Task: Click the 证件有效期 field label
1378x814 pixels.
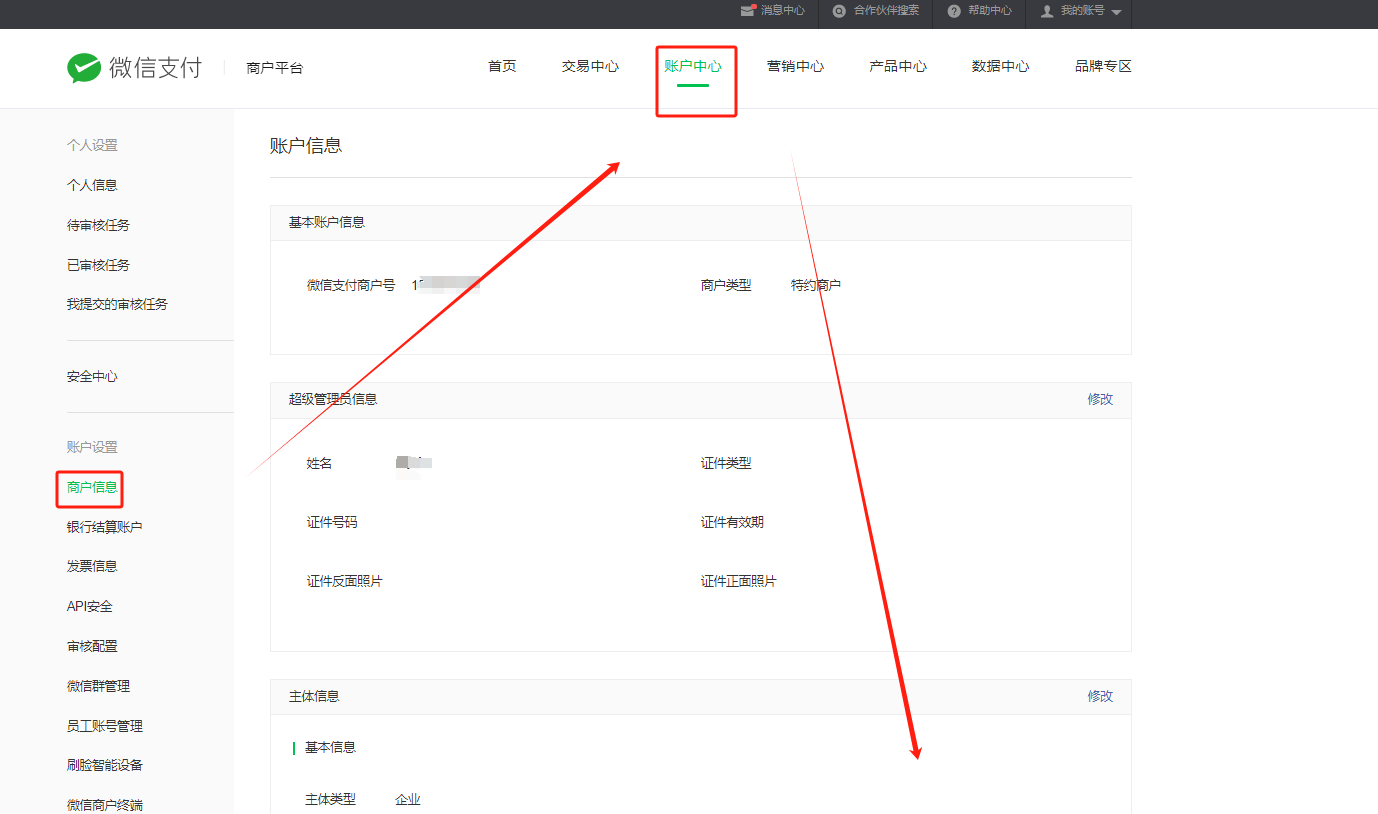Action: [x=732, y=522]
